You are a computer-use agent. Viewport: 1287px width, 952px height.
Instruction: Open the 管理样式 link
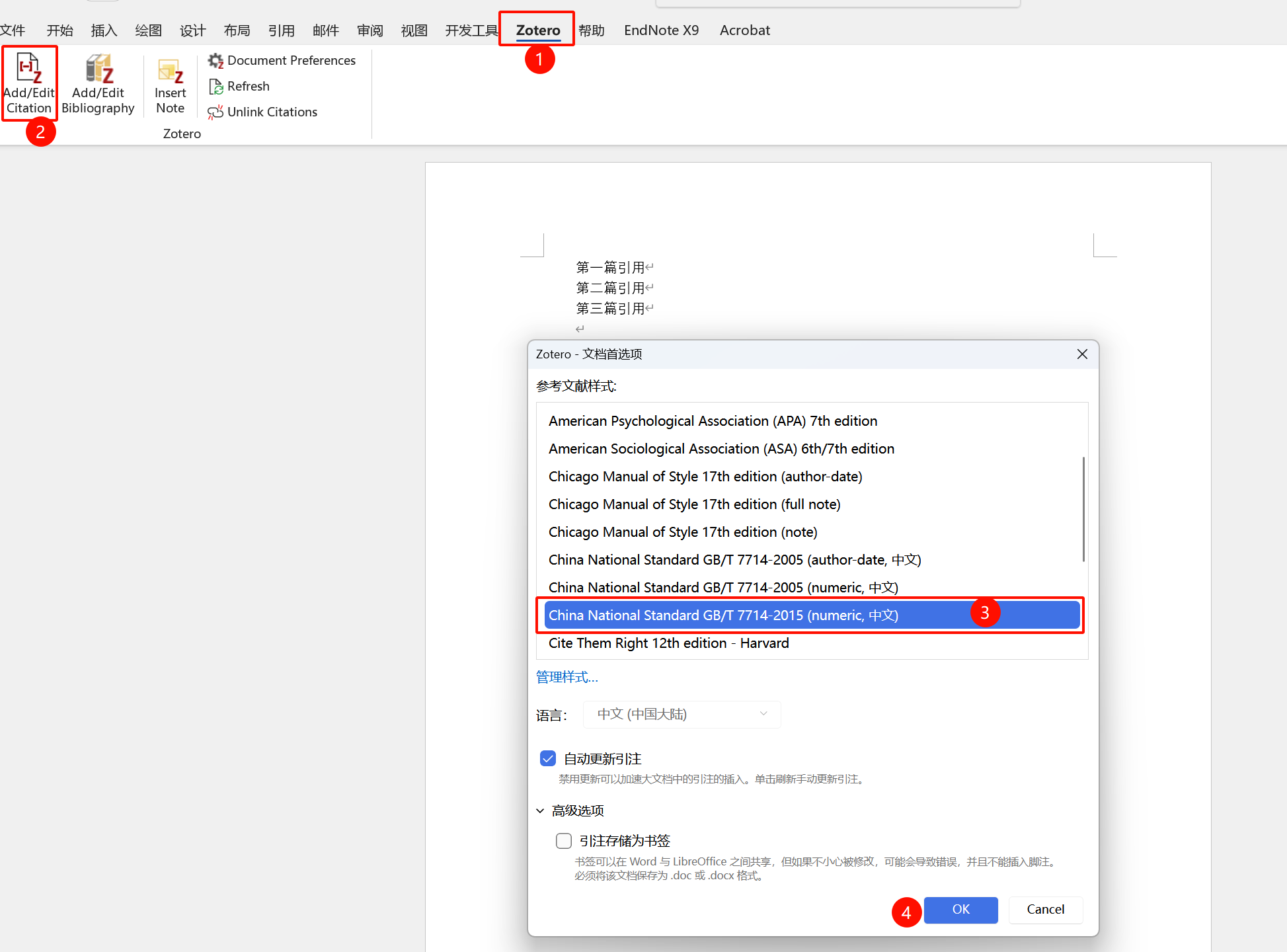coord(566,677)
